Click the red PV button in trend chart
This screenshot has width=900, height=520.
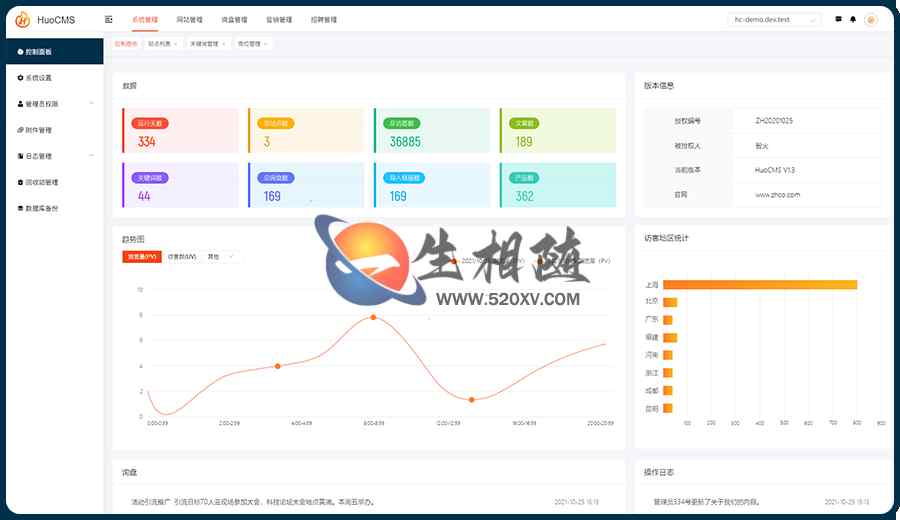coord(142,257)
